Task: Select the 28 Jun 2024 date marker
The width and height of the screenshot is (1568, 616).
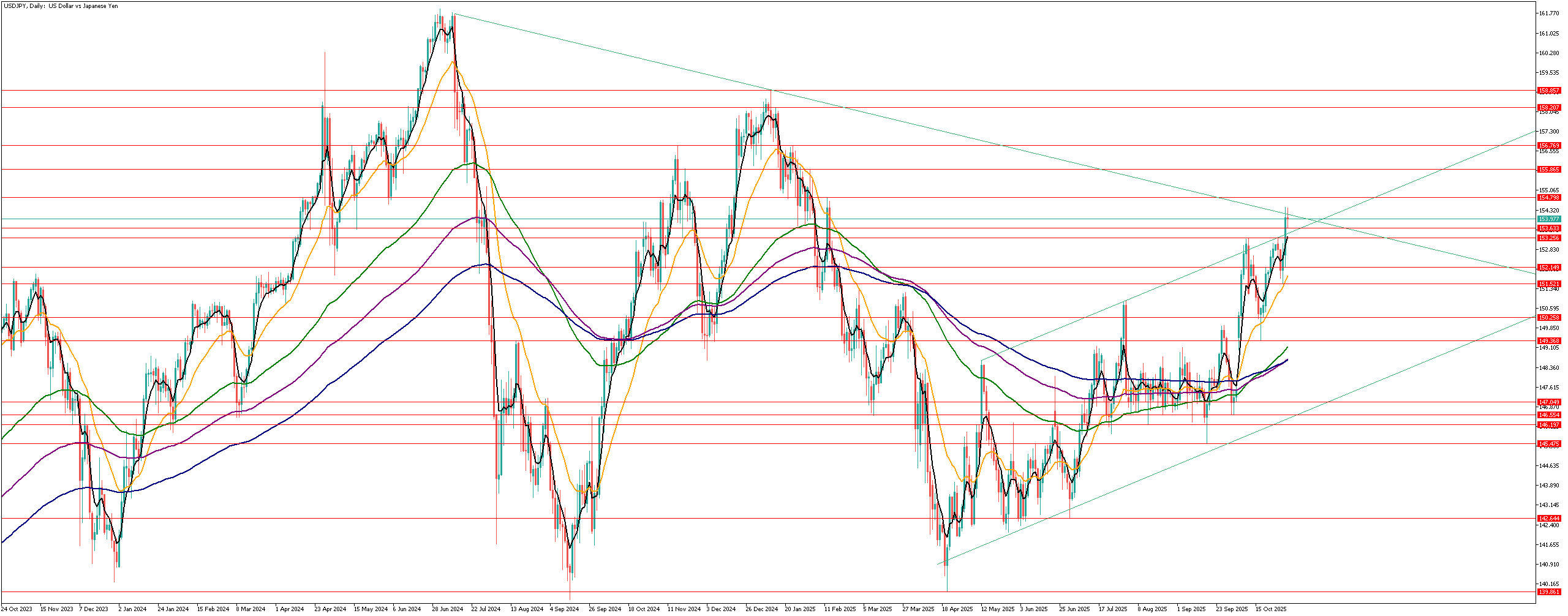Action: pyautogui.click(x=447, y=609)
